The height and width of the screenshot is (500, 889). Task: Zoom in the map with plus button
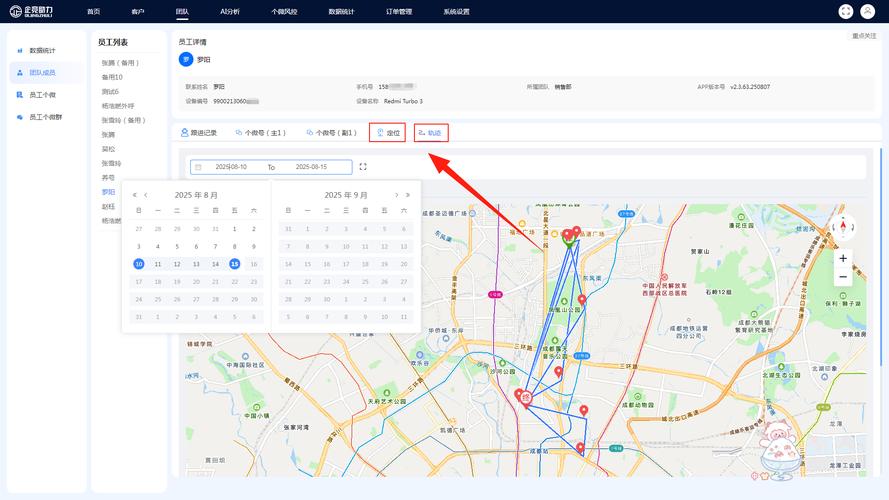coord(843,259)
